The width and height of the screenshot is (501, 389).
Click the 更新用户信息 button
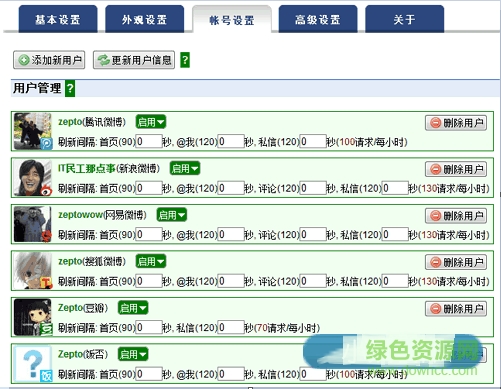134,60
